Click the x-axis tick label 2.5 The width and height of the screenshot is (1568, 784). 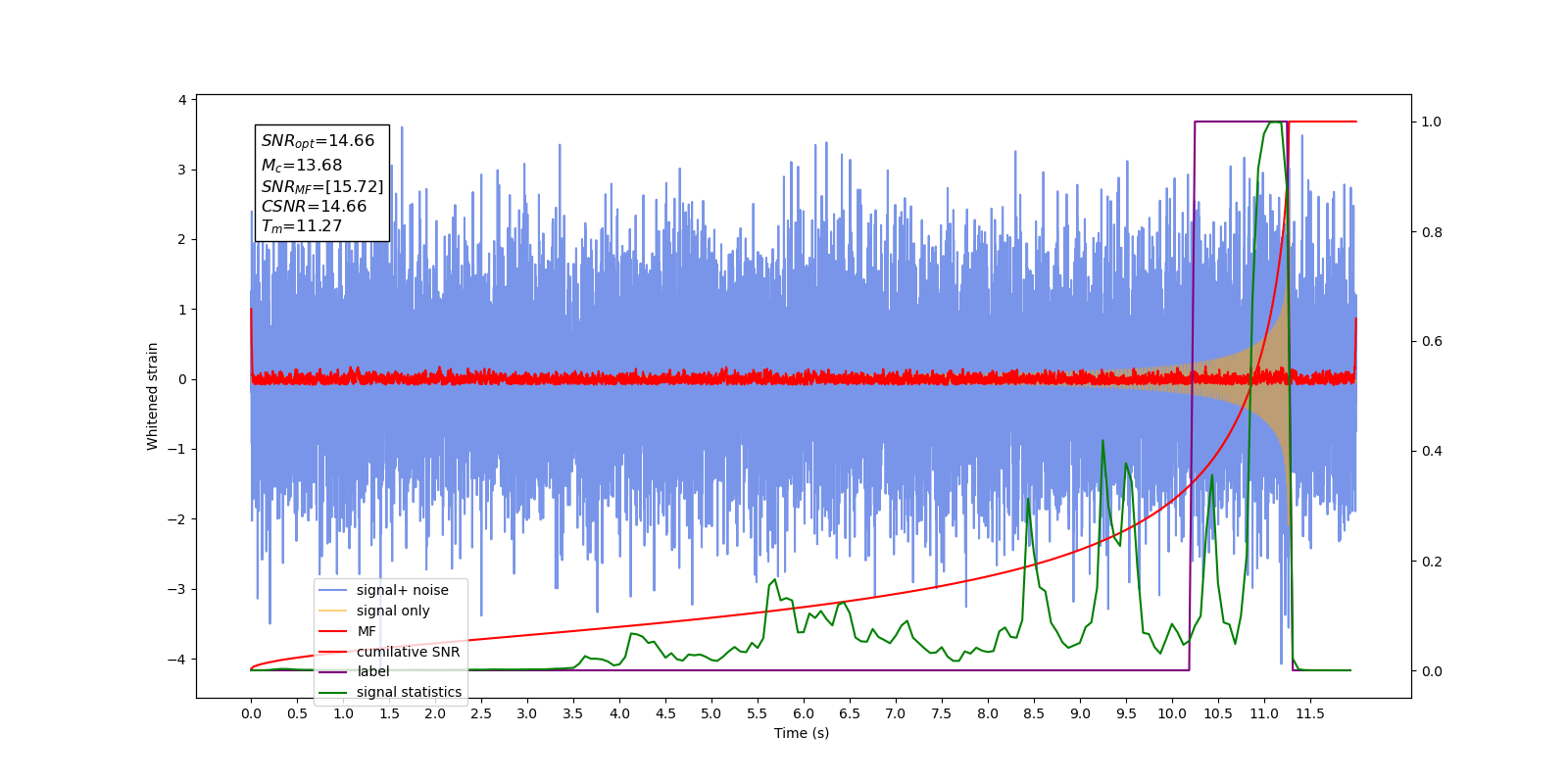click(x=481, y=713)
